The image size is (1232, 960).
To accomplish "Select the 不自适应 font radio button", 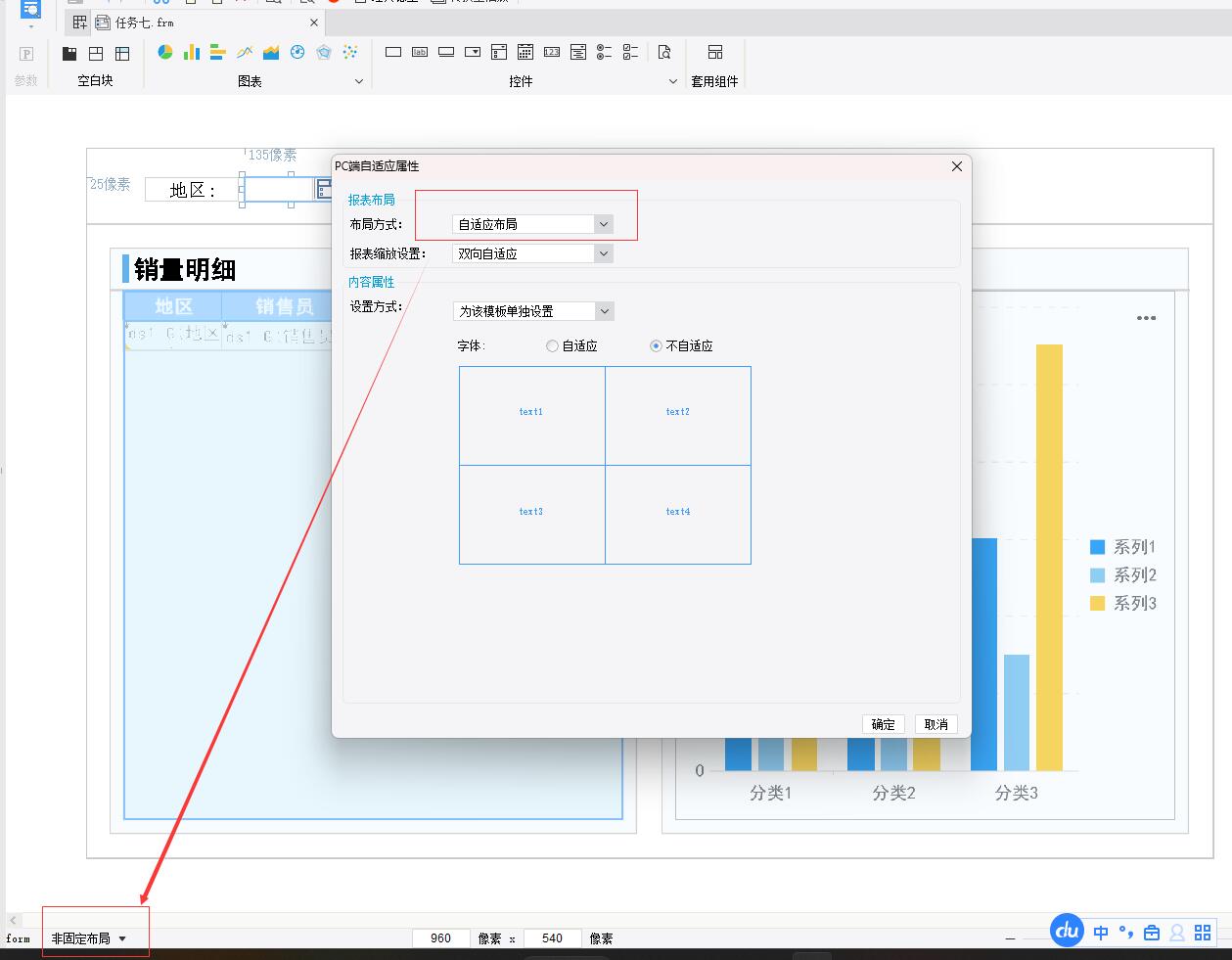I will tap(656, 346).
